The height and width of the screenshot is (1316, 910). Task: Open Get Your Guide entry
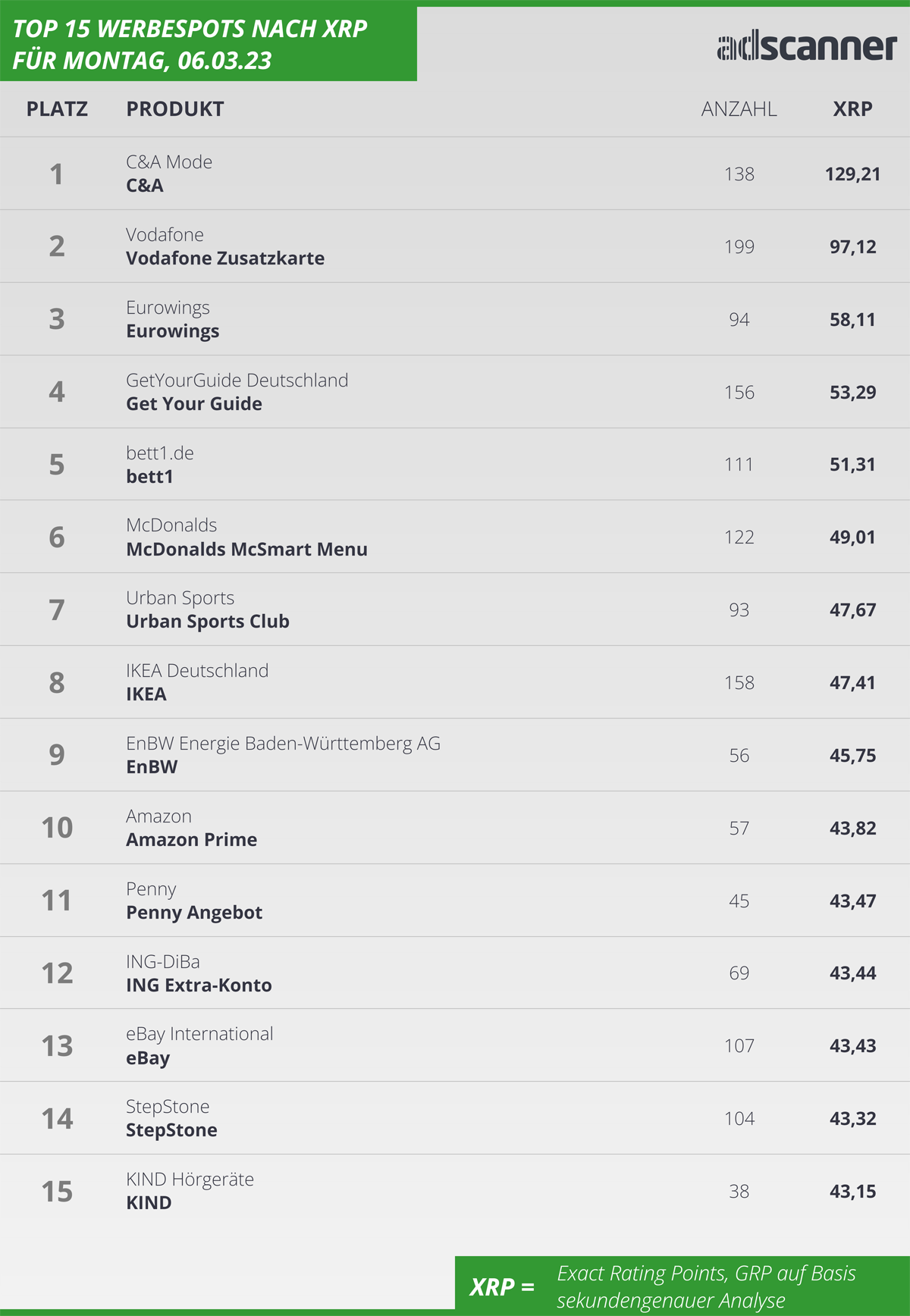[194, 404]
